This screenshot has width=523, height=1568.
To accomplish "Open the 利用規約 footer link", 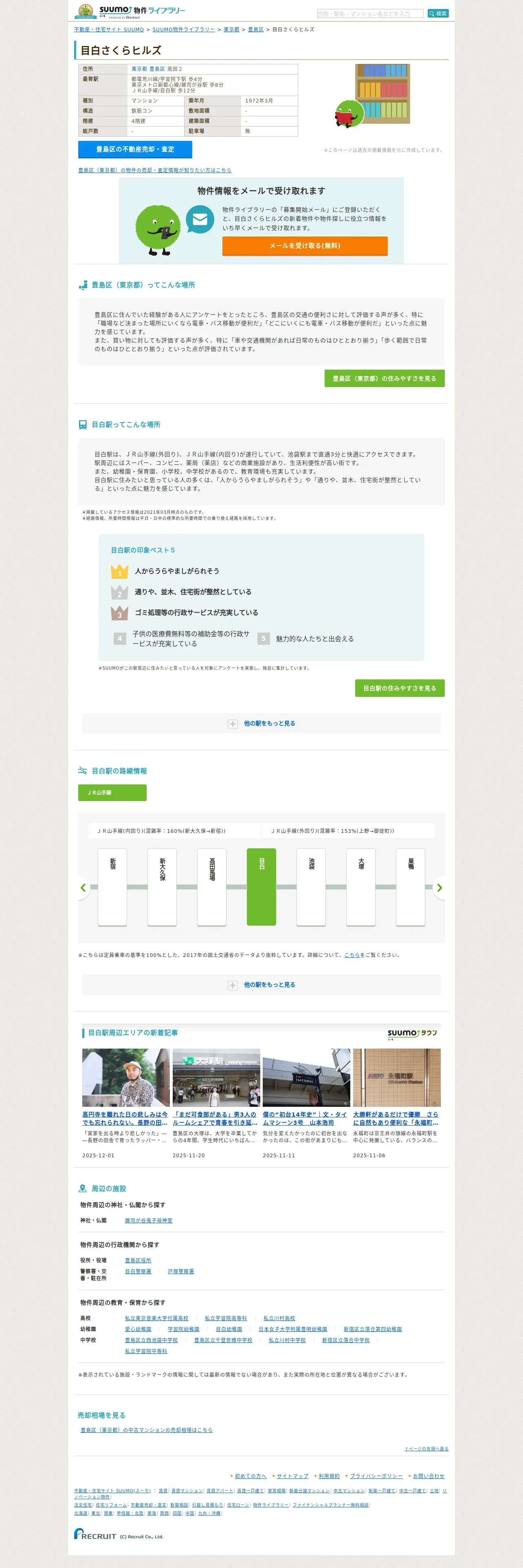I will (x=330, y=1476).
